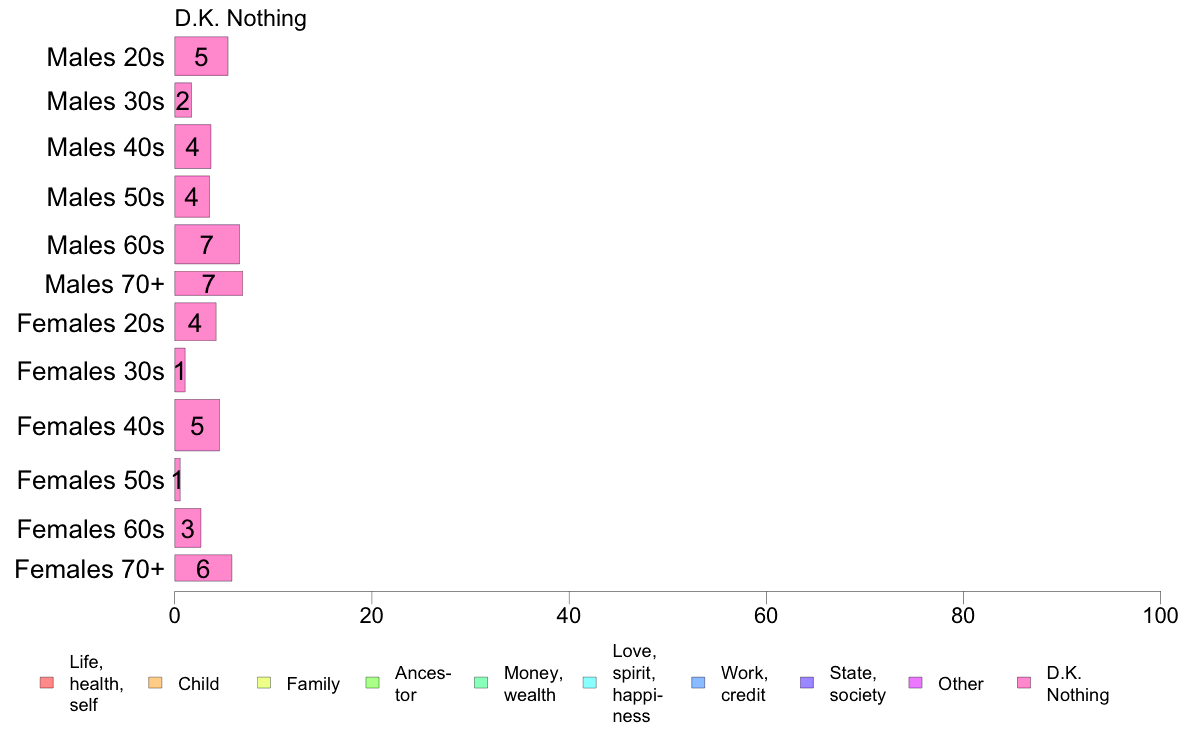Click the D.K. Nothing legend swatch
This screenshot has width=1188, height=736.
tap(1024, 683)
